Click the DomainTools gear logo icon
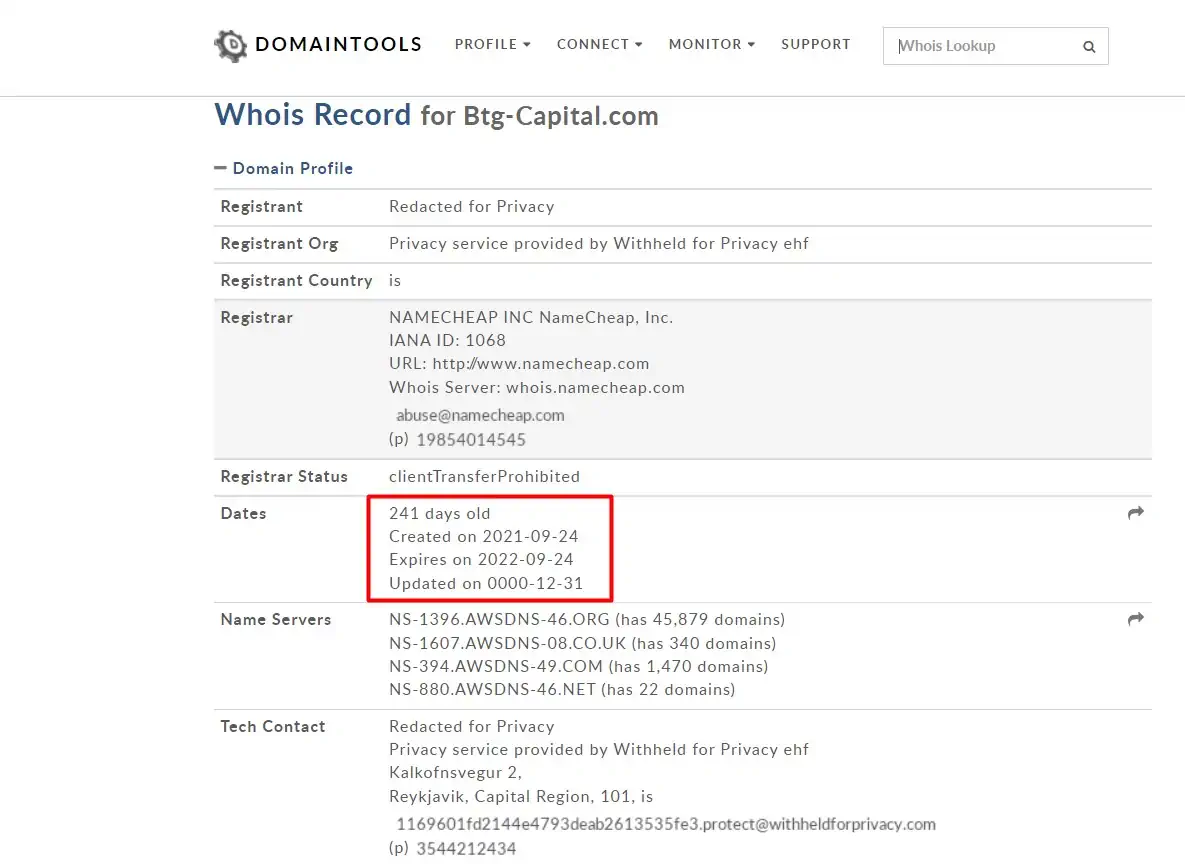 click(x=231, y=46)
